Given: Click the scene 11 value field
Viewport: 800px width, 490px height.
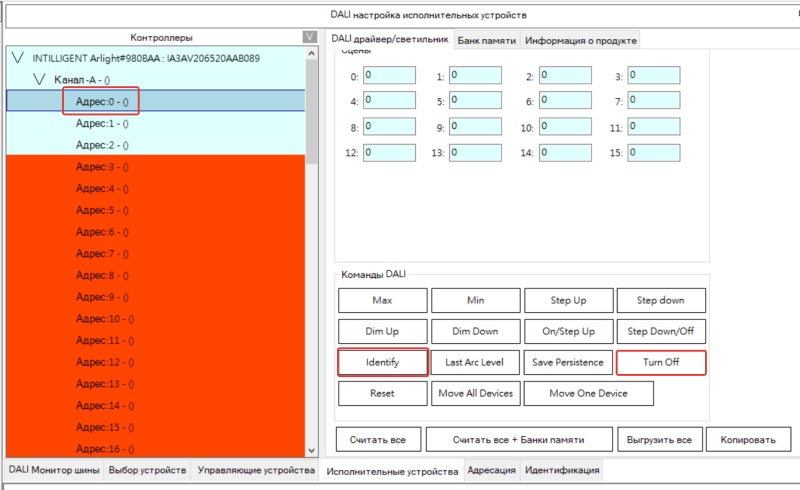Looking at the screenshot, I should coord(654,127).
